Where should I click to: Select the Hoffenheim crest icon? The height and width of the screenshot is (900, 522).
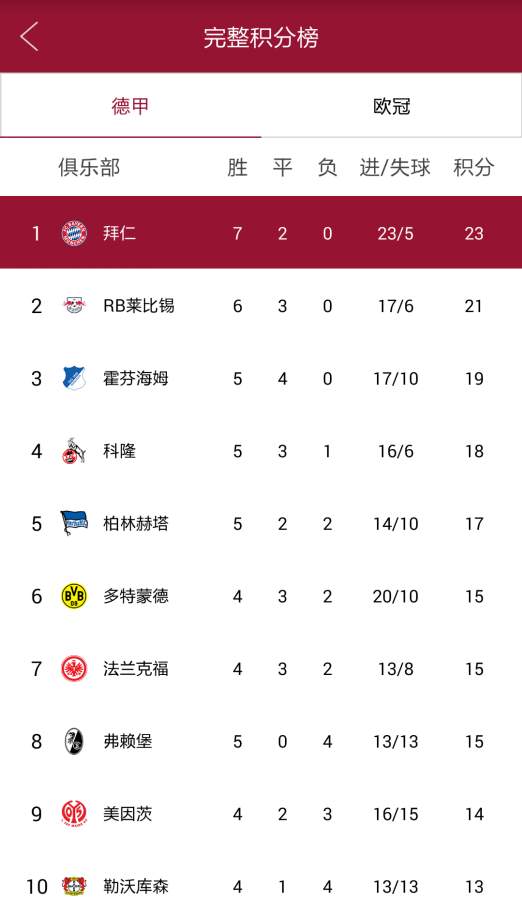tap(74, 378)
